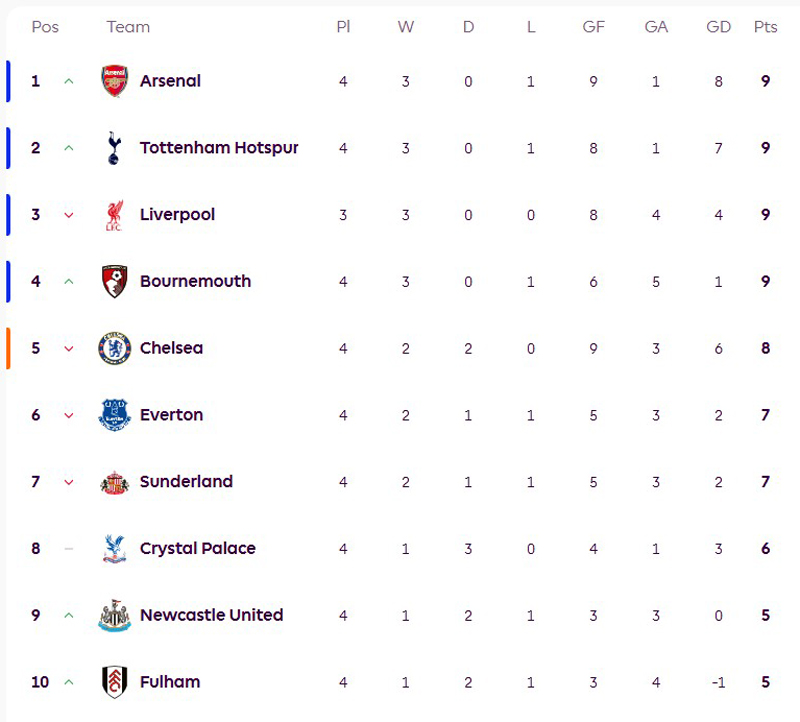This screenshot has width=800, height=722.
Task: Click the orange qualification bar beside Chelsea
Action: click(8, 348)
